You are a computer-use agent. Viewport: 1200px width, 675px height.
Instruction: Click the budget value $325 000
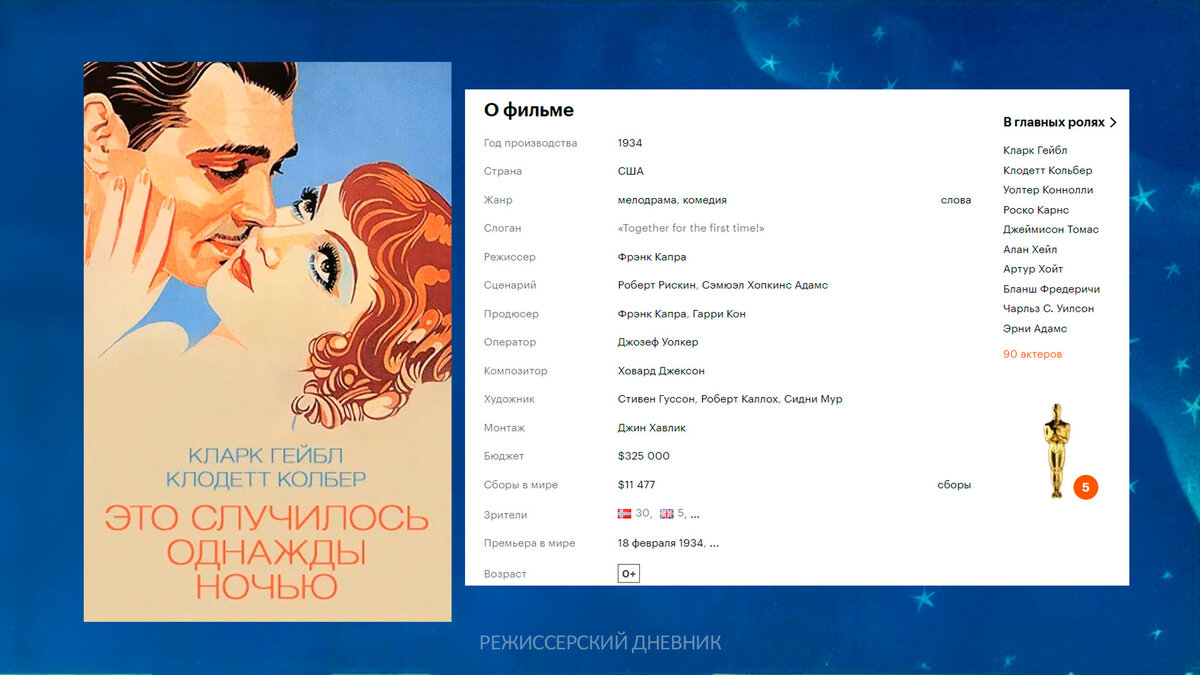coord(644,456)
